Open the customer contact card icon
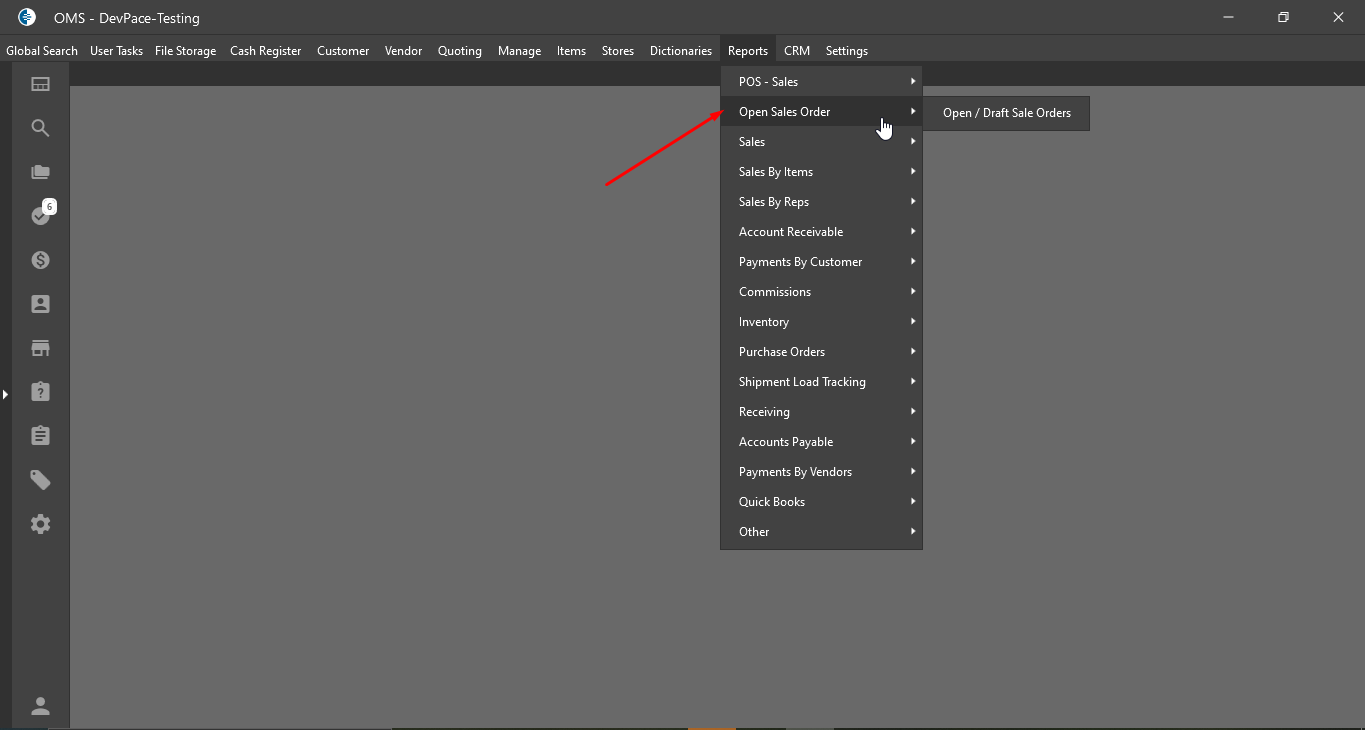The image size is (1365, 730). [x=40, y=304]
